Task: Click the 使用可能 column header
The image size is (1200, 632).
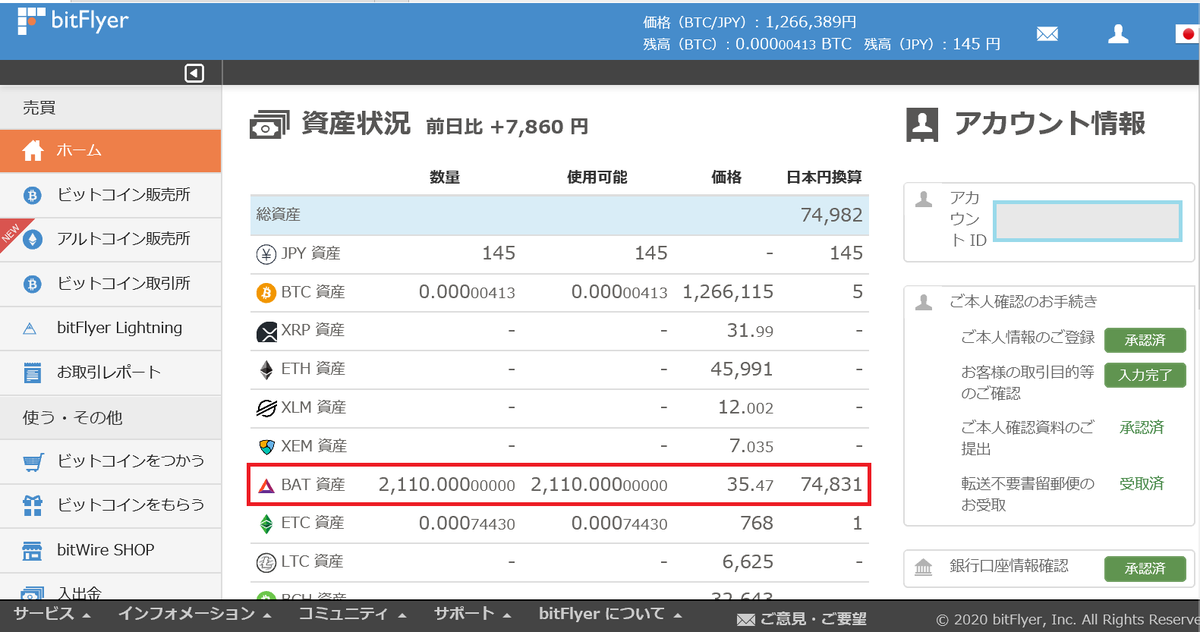Action: click(x=597, y=177)
